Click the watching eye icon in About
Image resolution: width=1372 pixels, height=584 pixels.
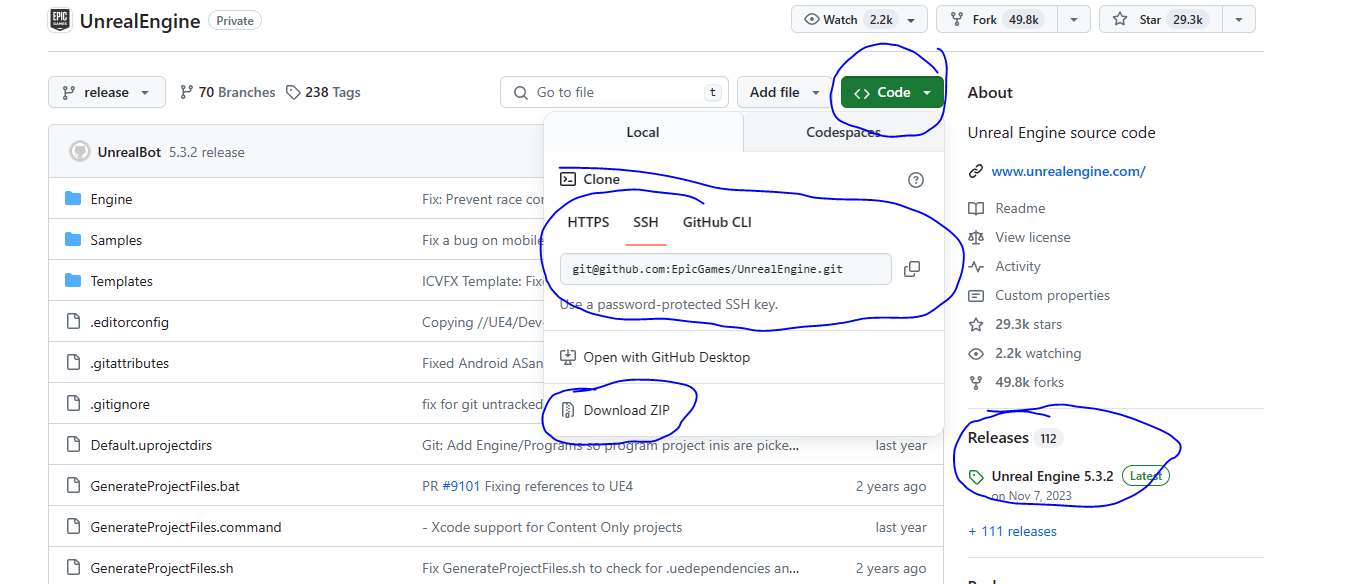976,353
